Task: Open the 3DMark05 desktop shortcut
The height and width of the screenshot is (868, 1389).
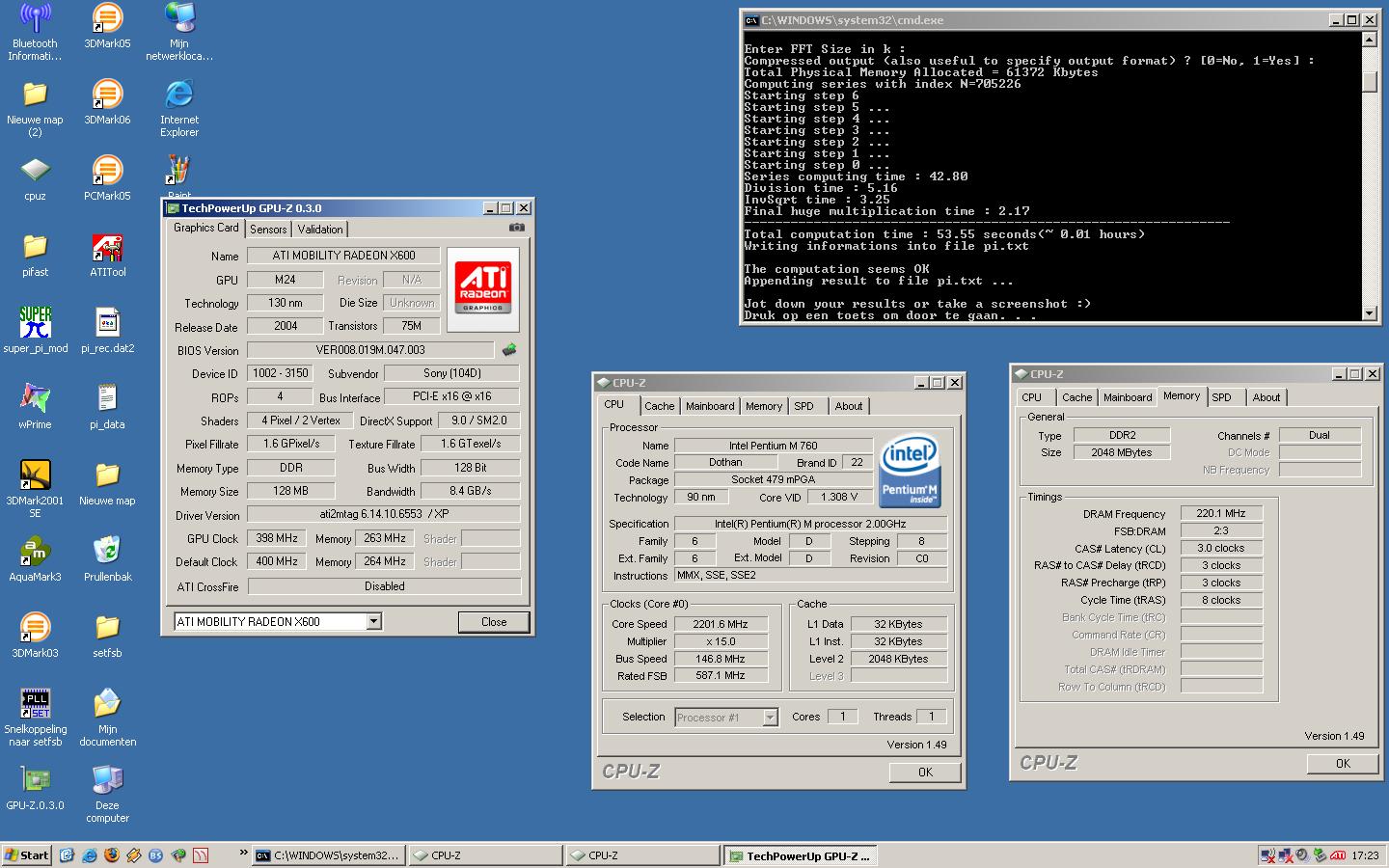Action: click(107, 26)
